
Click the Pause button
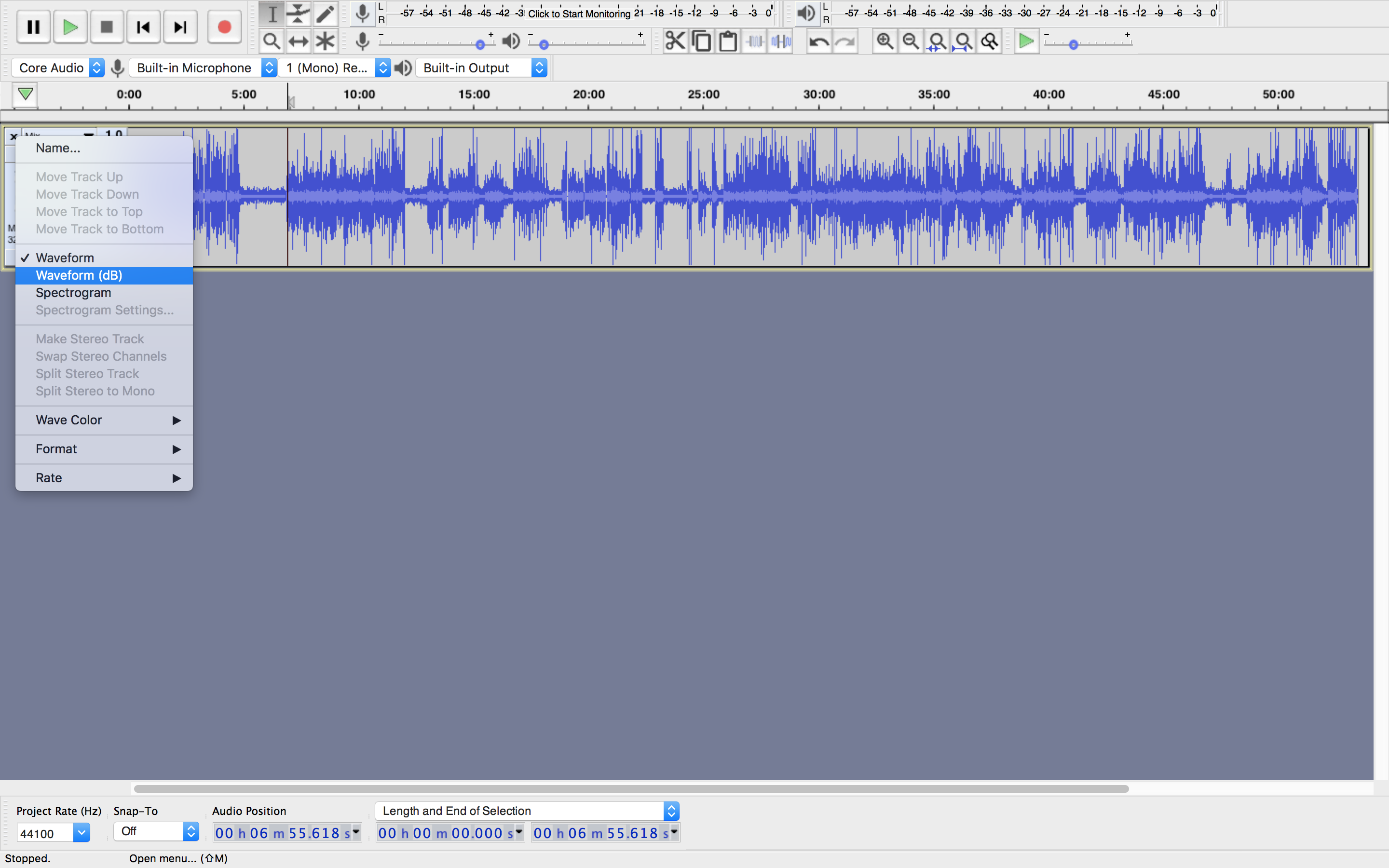point(33,27)
